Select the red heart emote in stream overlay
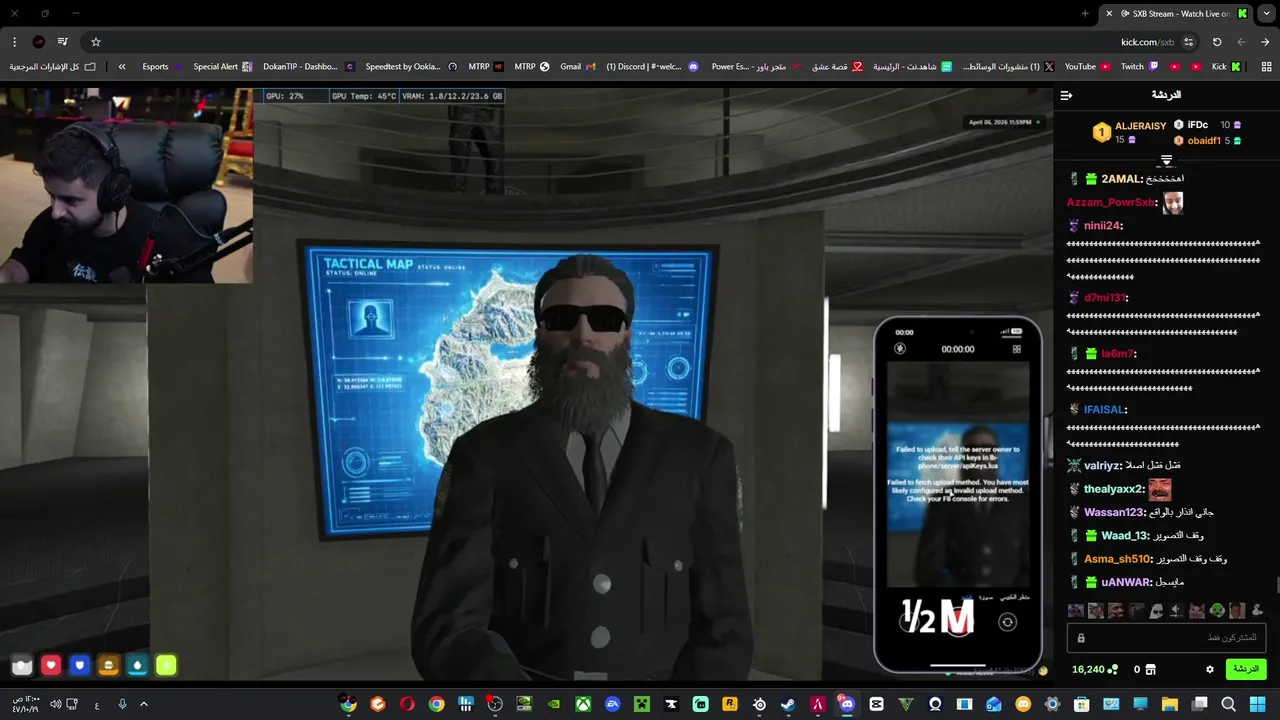 pos(51,665)
